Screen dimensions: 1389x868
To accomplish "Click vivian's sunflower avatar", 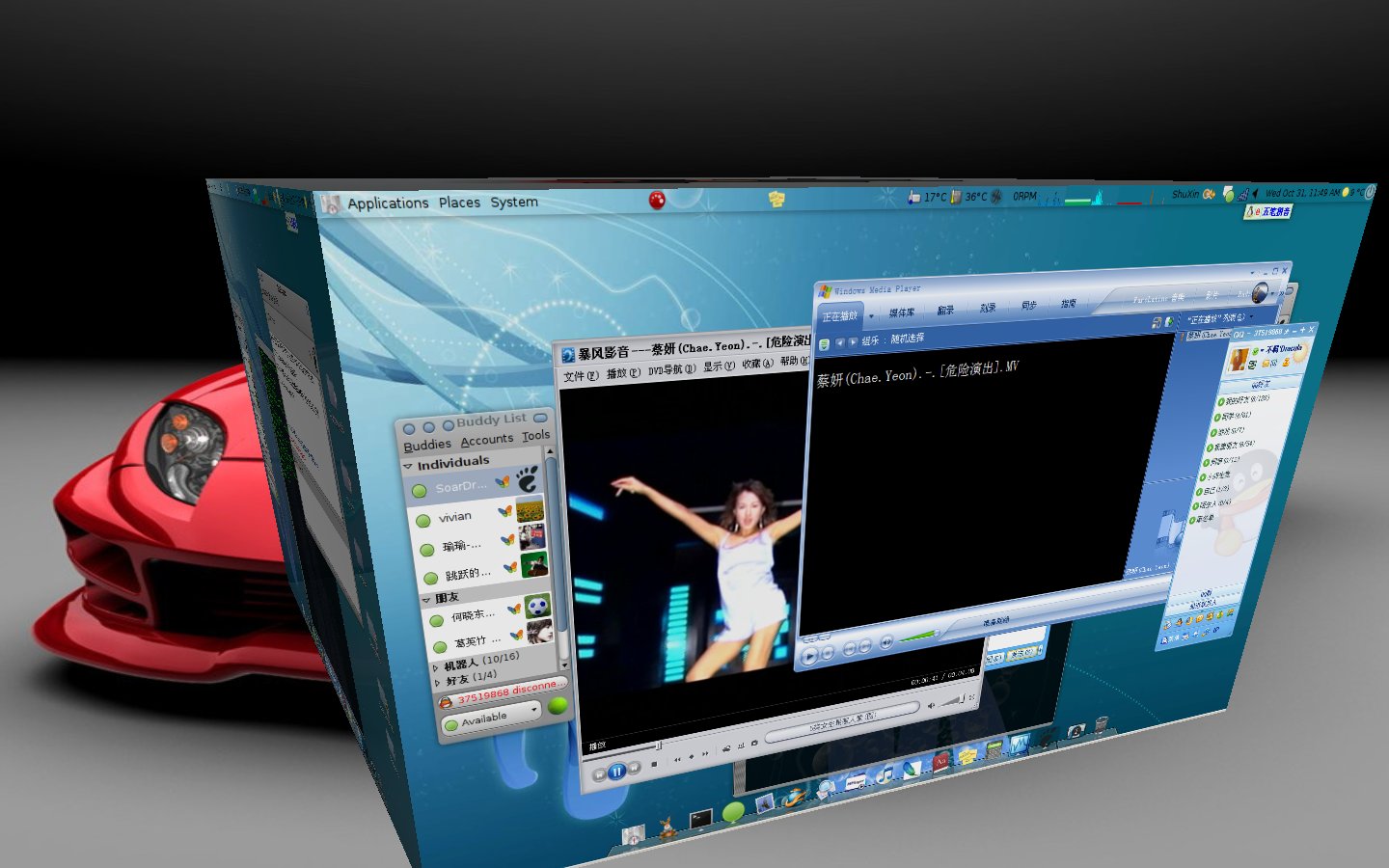I will click(530, 509).
